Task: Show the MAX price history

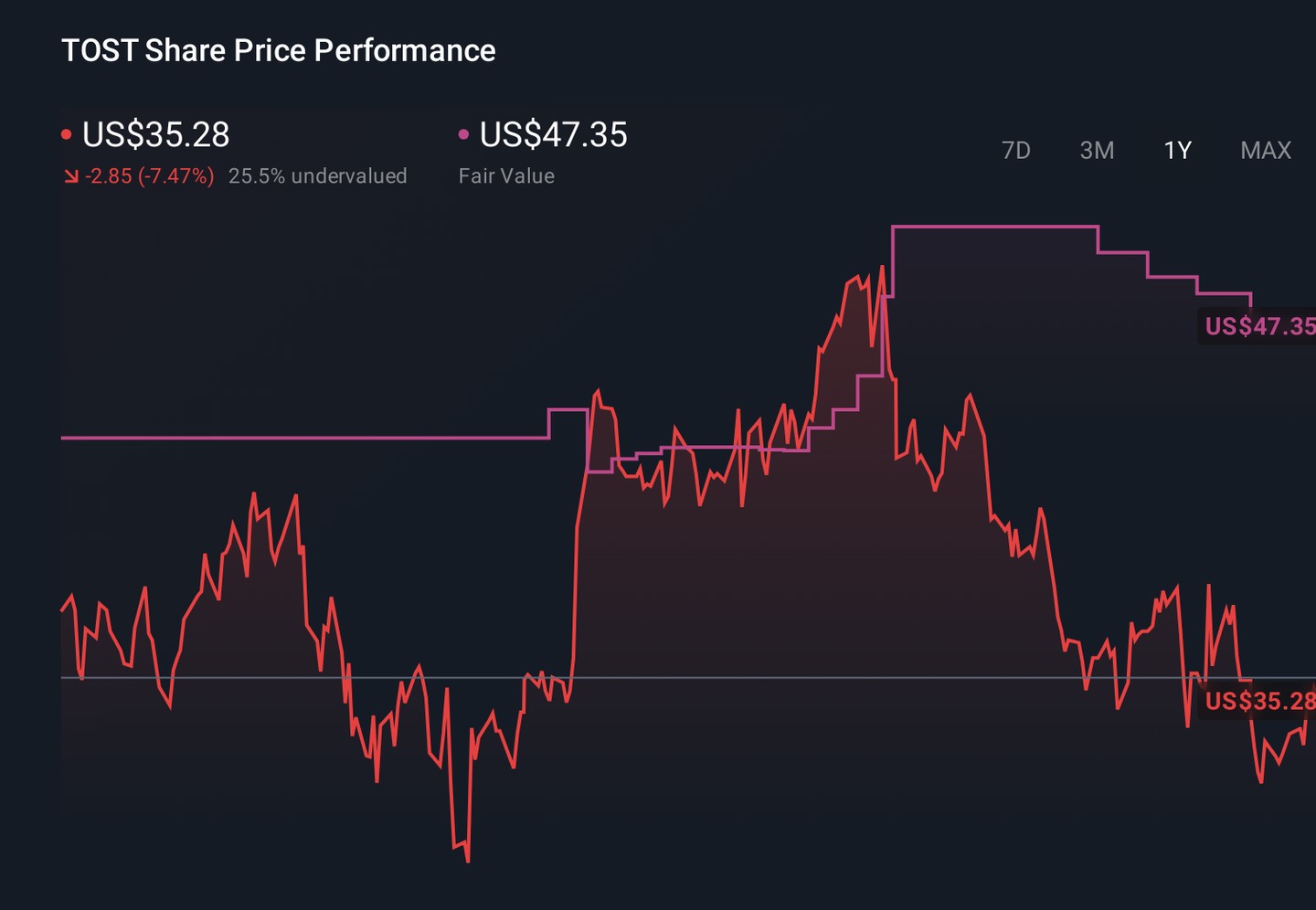Action: point(1265,150)
